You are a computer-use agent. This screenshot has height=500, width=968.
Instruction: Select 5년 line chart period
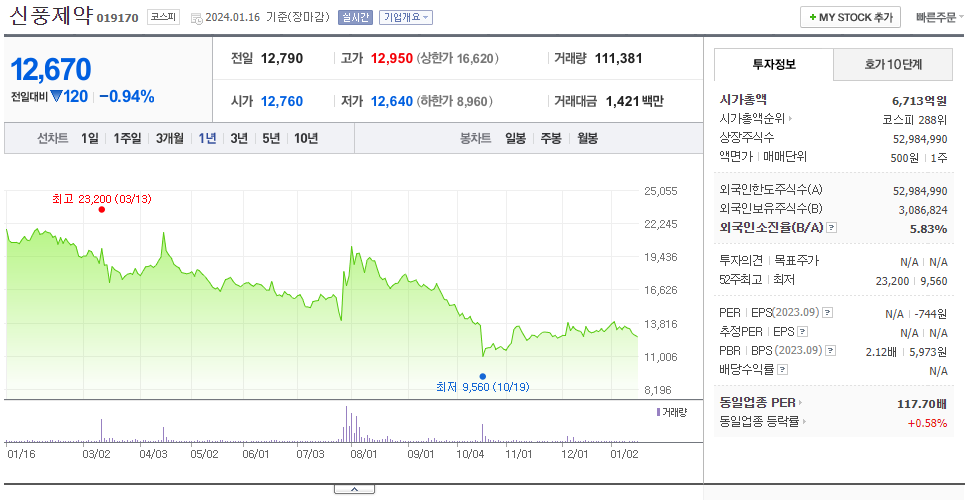pyautogui.click(x=271, y=138)
